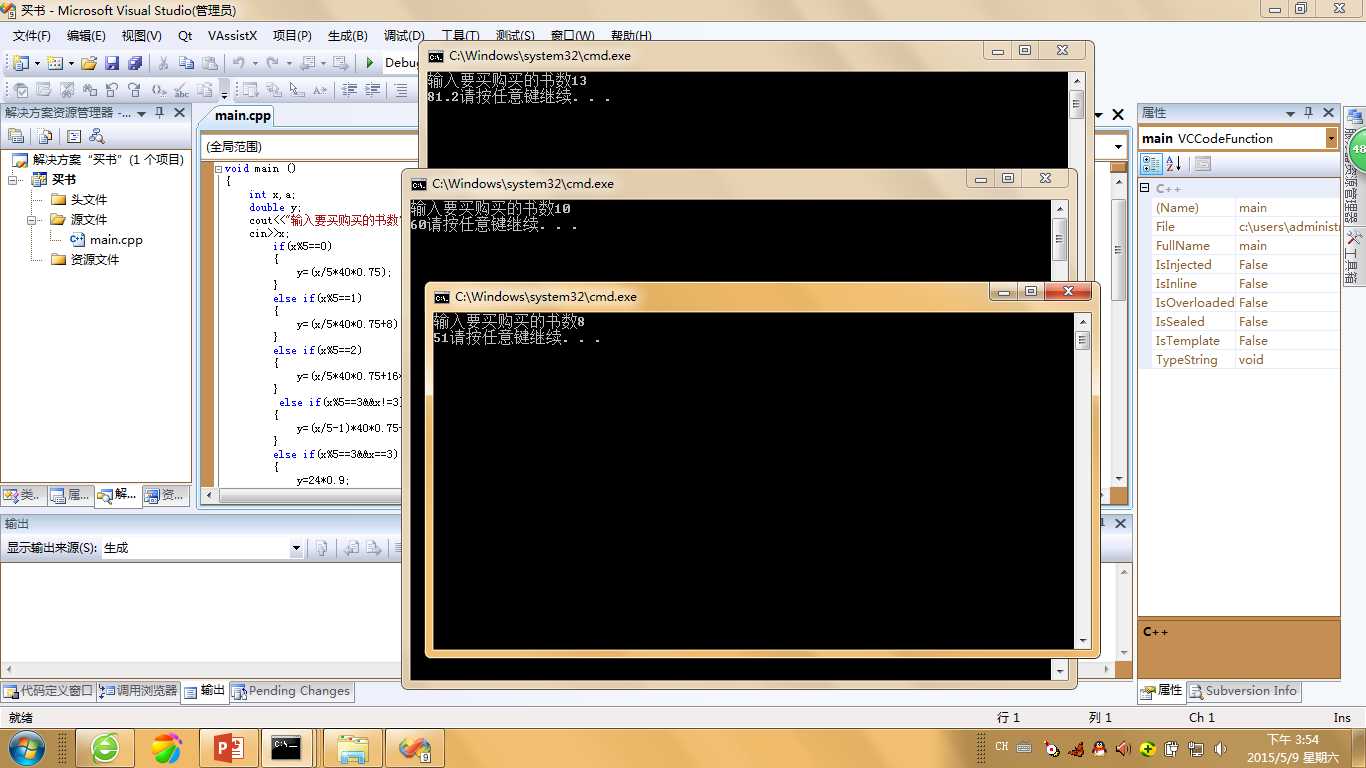Click the IsInline property row
This screenshot has height=768, width=1366.
point(1239,284)
